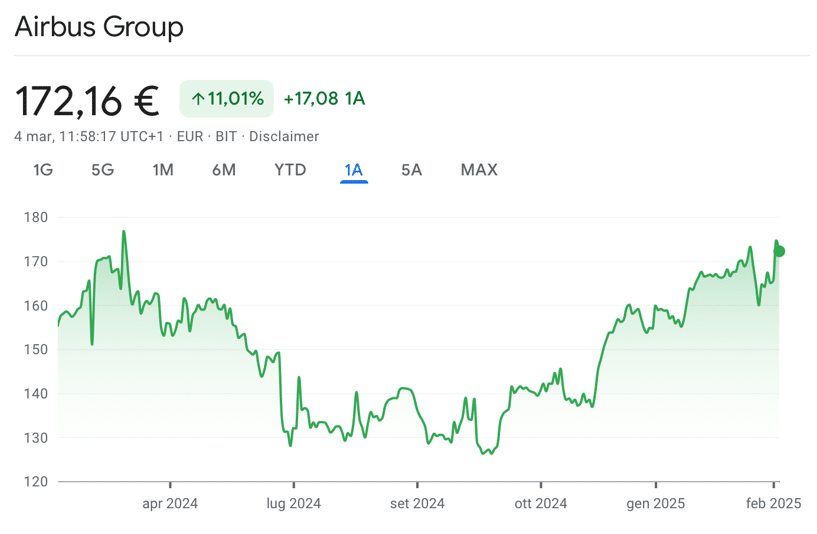Screen dimensions: 817x534
Task: Click the up arrow in percentage badge
Action: pos(197,98)
